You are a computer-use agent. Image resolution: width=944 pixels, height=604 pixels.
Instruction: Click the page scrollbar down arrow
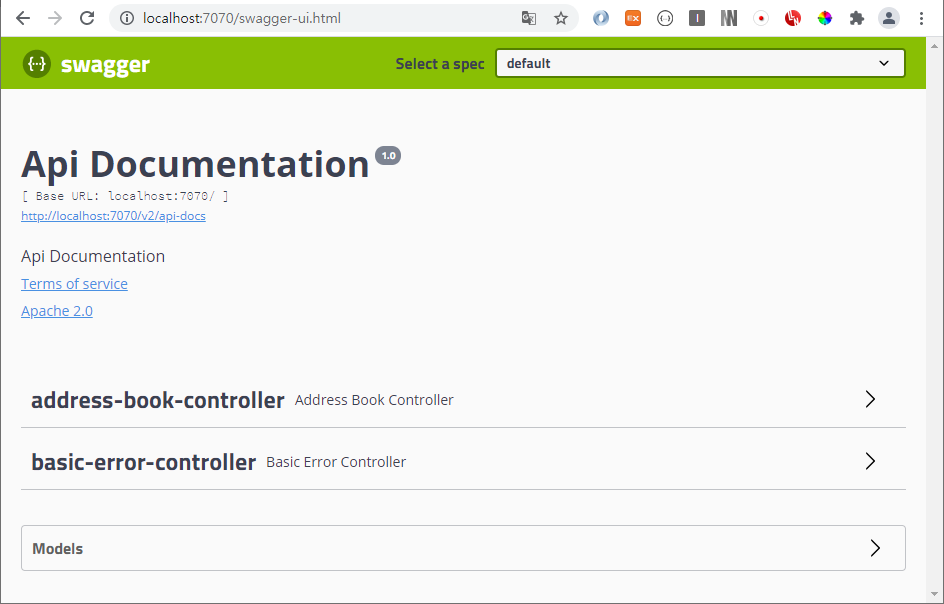[934, 595]
